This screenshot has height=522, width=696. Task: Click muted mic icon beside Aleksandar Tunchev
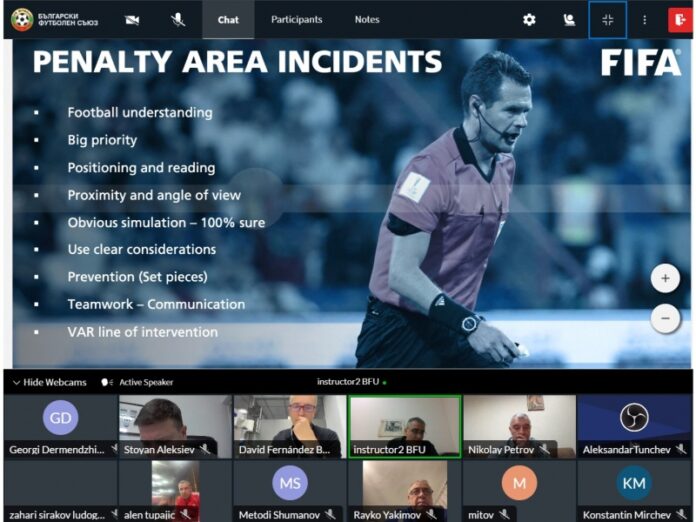tap(681, 449)
